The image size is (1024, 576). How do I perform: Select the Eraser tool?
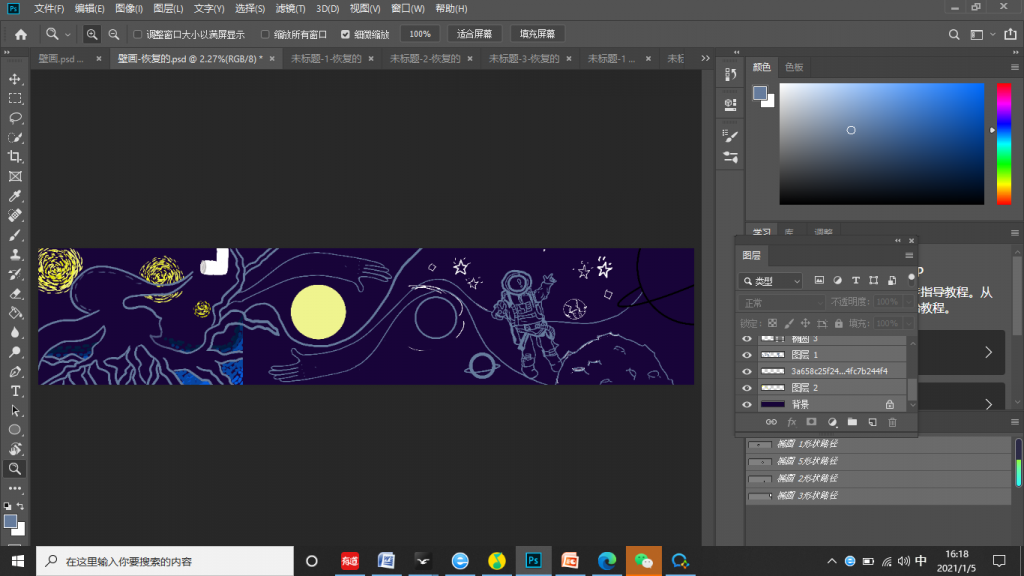tap(14, 294)
